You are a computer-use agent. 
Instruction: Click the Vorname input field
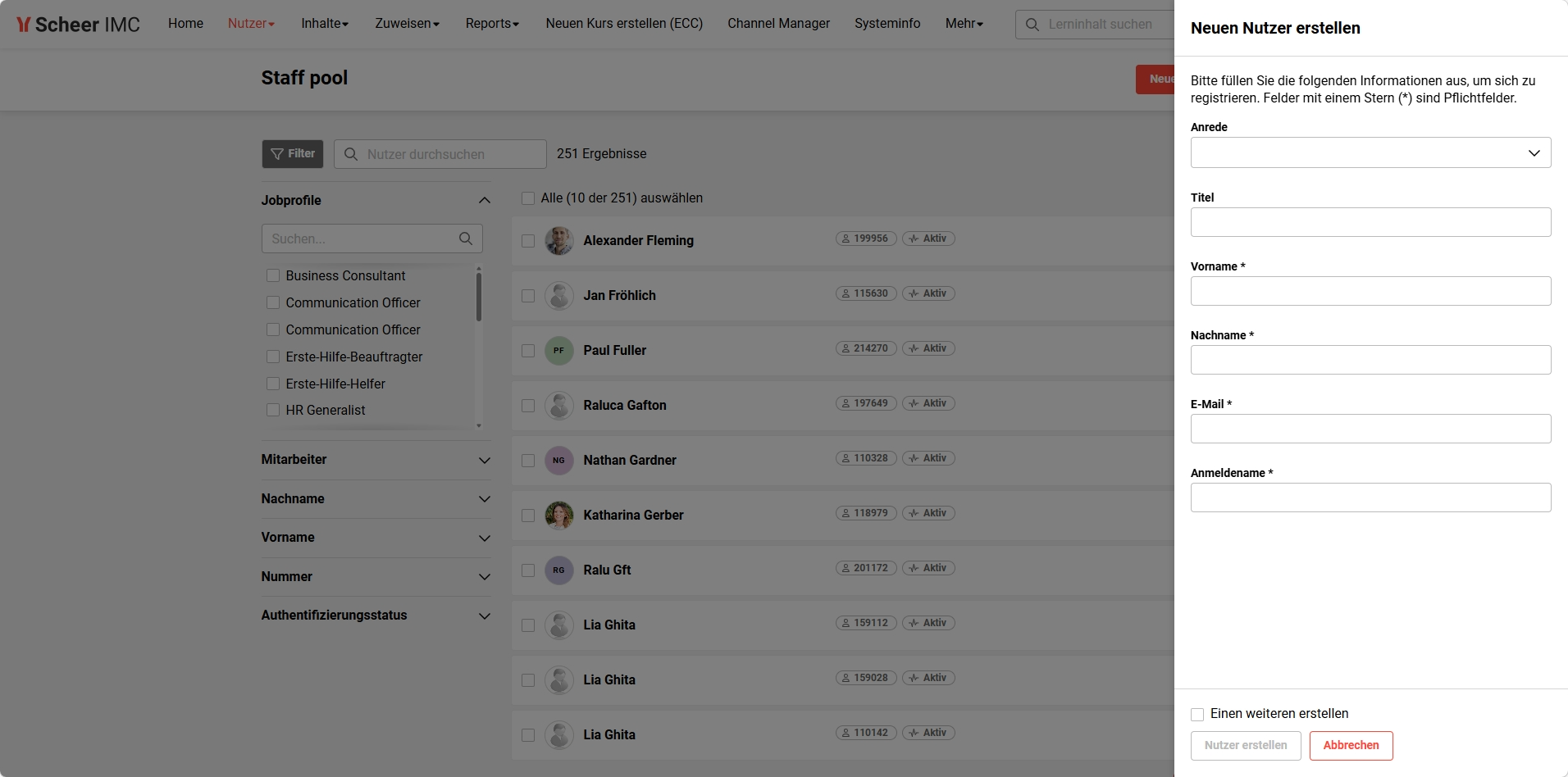click(x=1370, y=291)
